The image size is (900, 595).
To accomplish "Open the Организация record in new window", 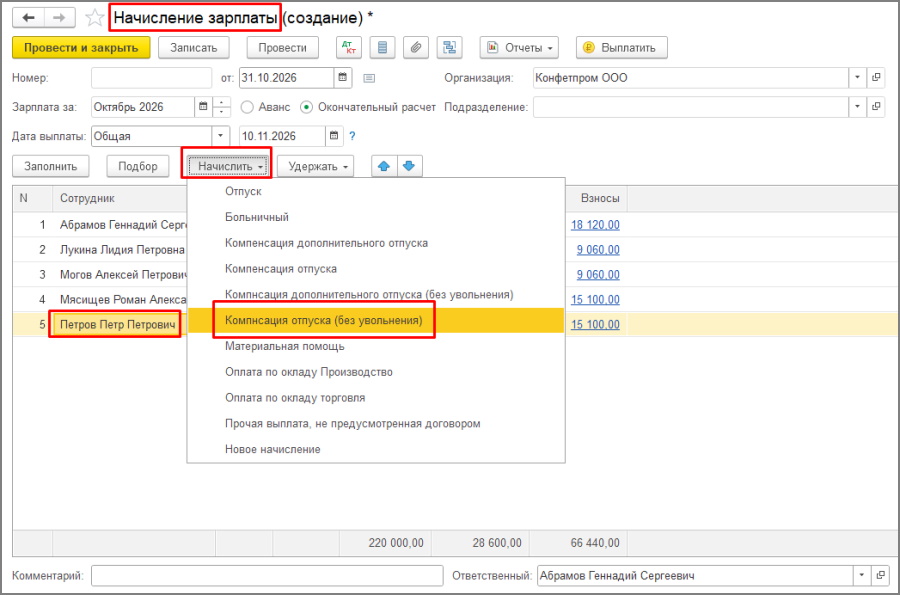I will pos(876,77).
